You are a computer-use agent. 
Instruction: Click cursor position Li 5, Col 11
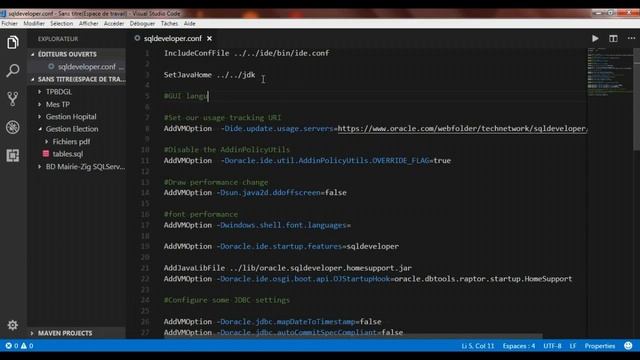point(478,346)
